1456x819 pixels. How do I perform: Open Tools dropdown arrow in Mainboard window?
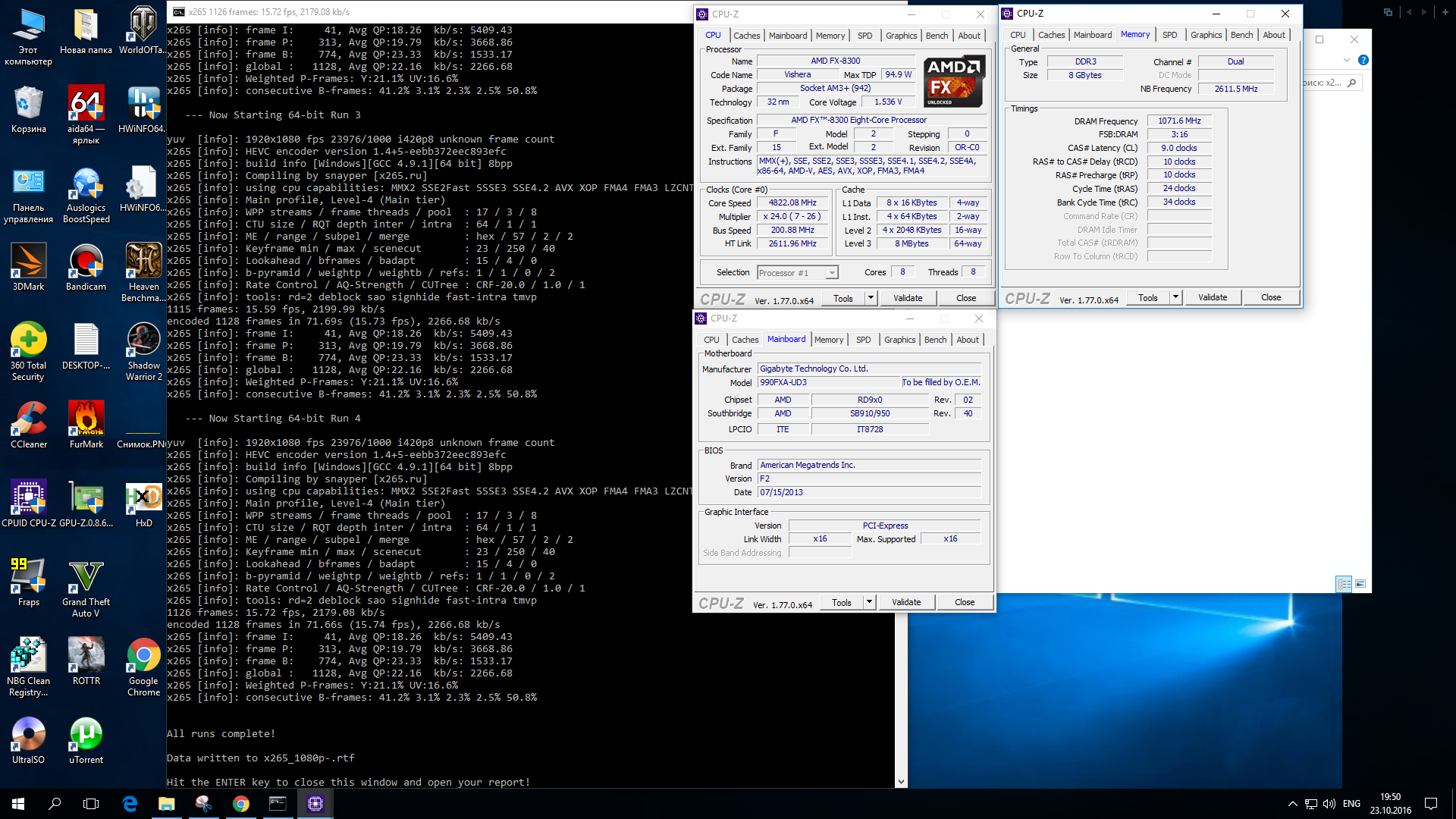pyautogui.click(x=869, y=602)
